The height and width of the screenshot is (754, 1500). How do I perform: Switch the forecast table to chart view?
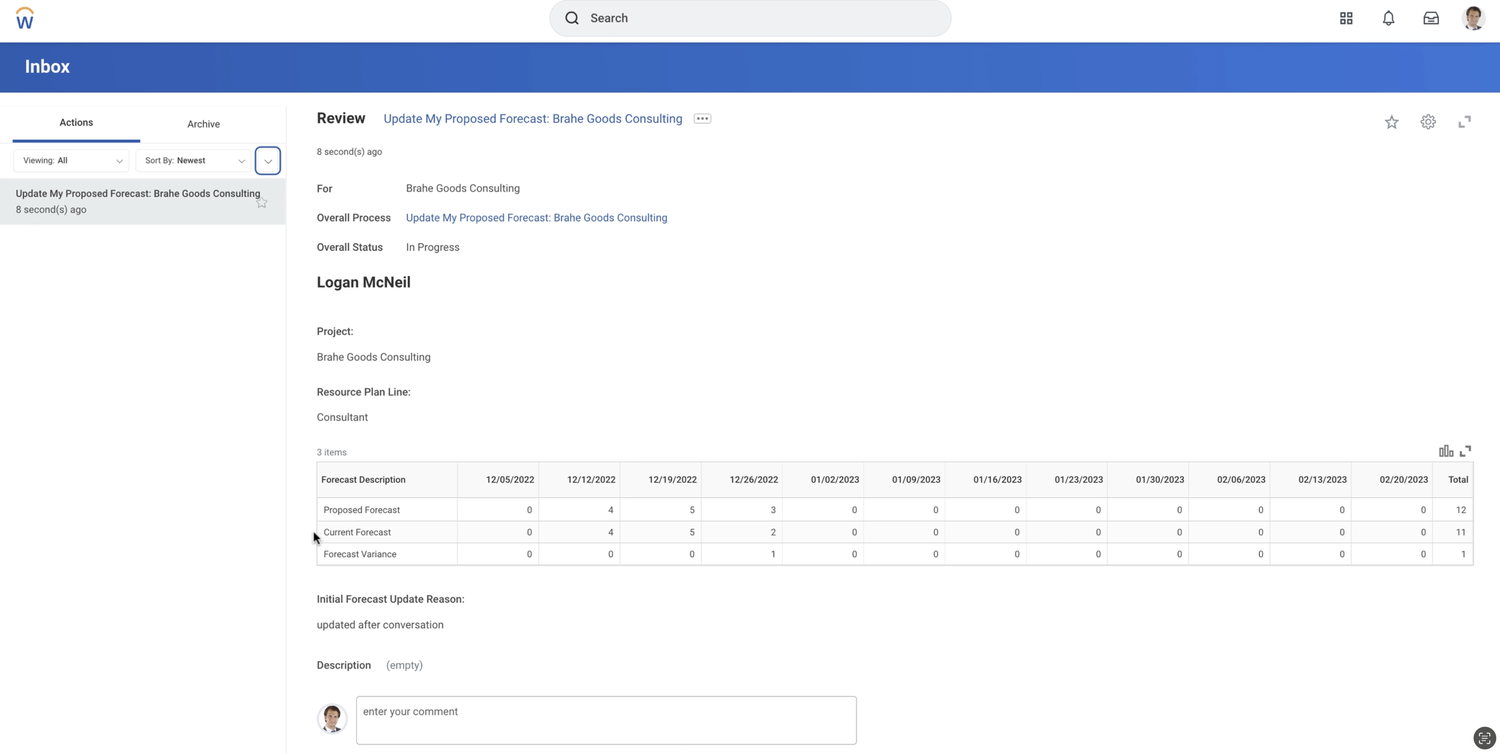tap(1446, 451)
